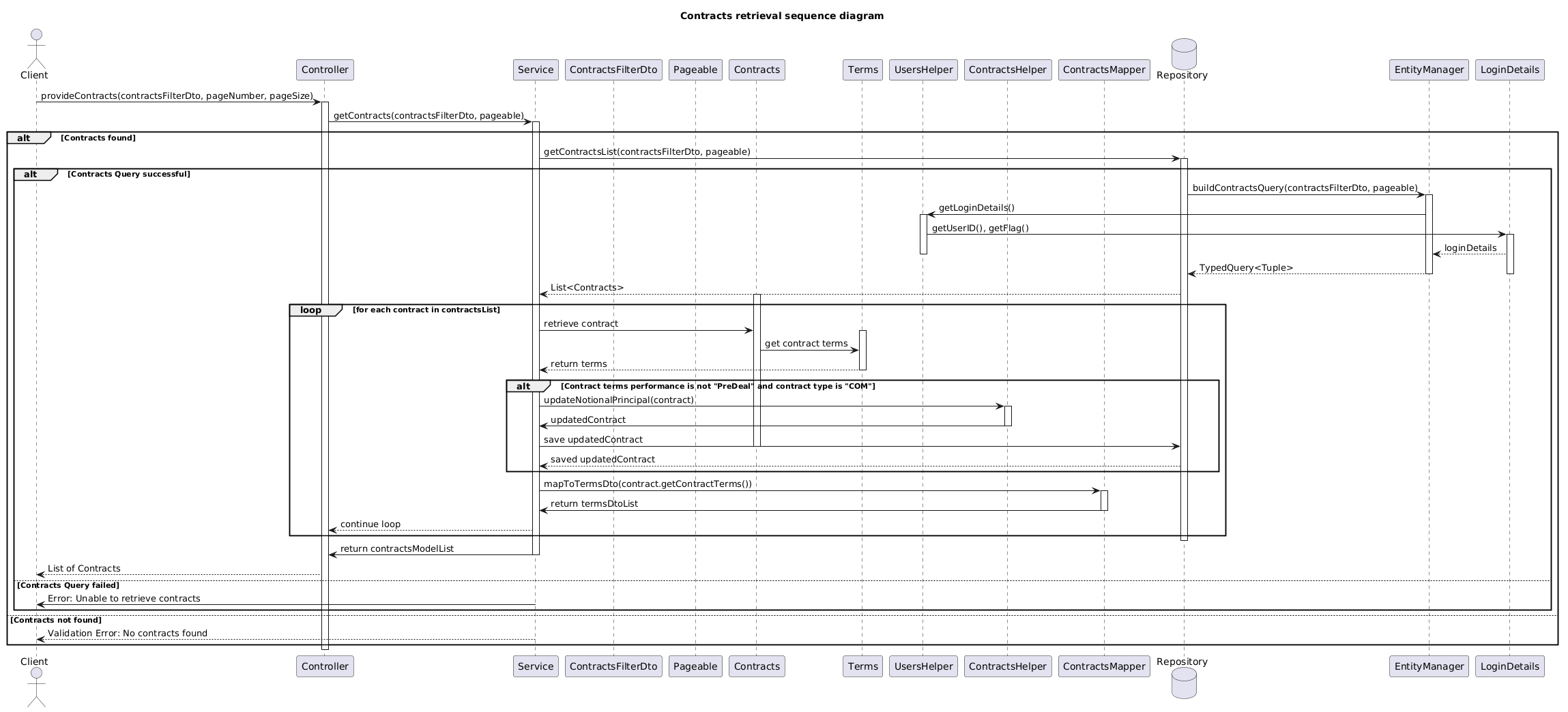
Task: Select the updateNotionalPrincipal(contract) message
Action: point(618,400)
